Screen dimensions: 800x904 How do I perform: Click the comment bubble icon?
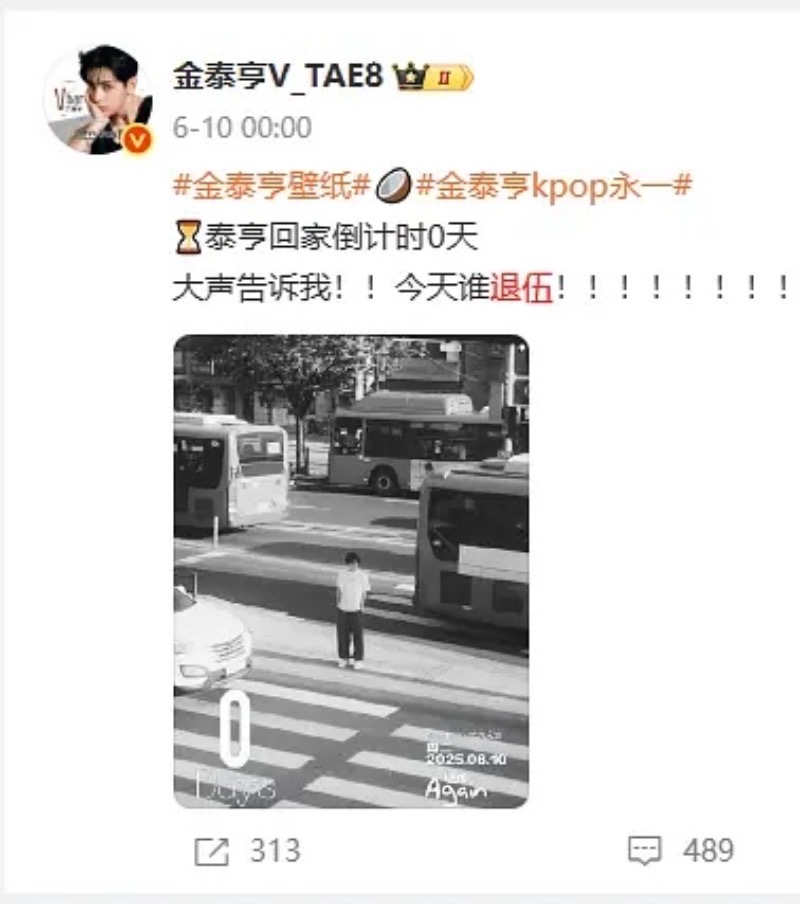click(x=644, y=851)
